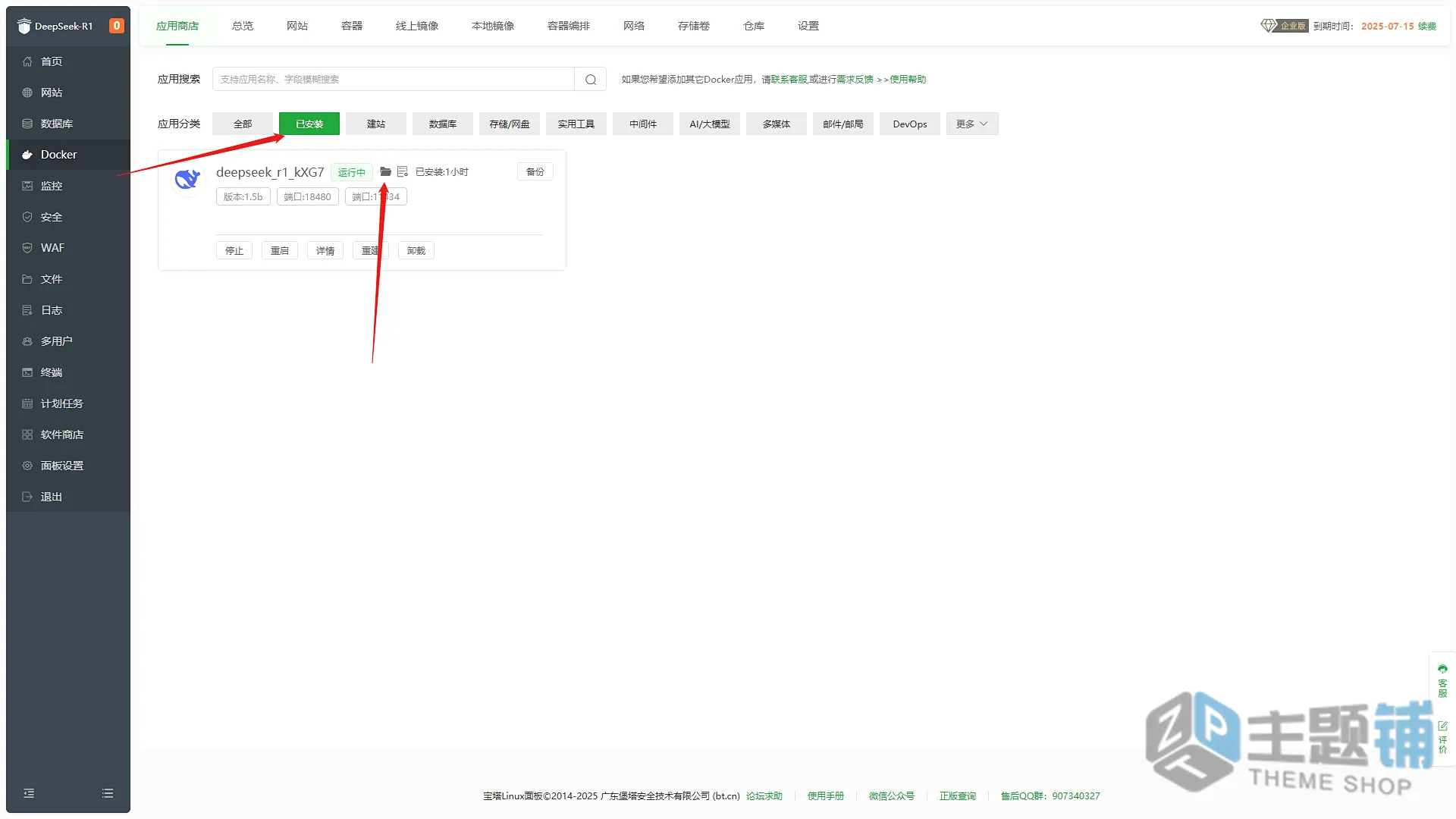
Task: Click the 备份 backup button
Action: click(x=535, y=172)
